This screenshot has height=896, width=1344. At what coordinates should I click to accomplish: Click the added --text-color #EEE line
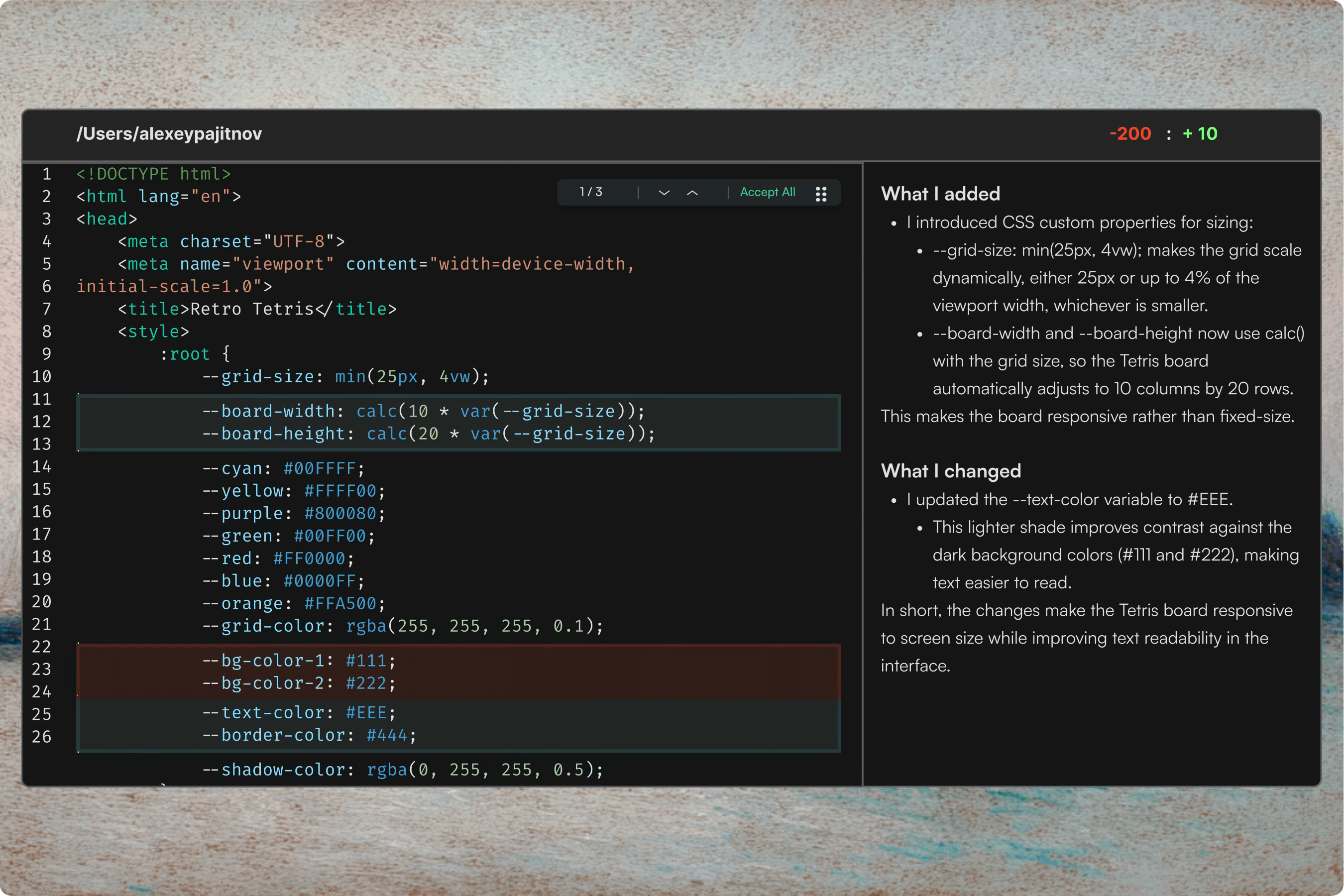click(x=298, y=712)
